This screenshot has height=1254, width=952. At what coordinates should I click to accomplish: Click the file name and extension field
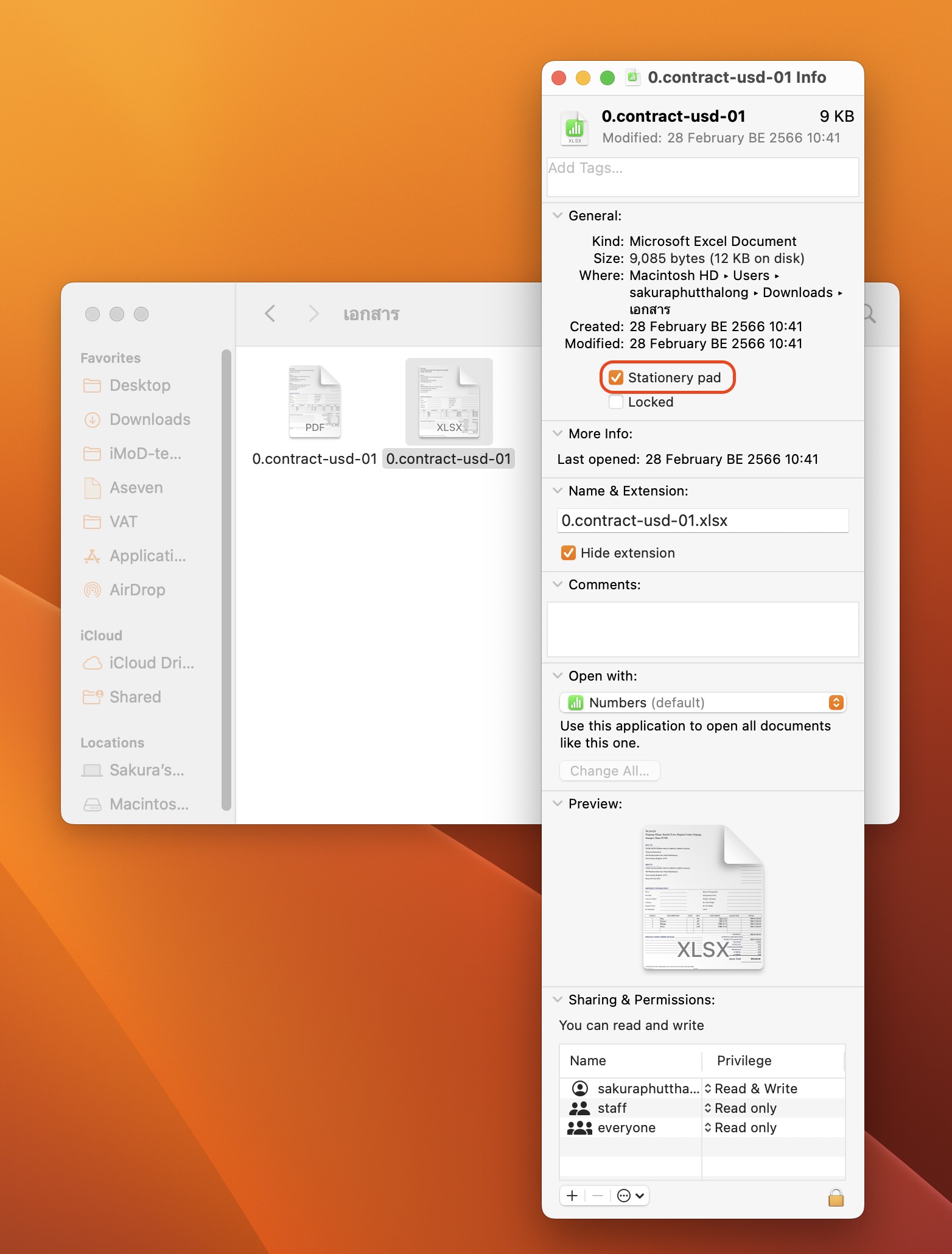(x=702, y=520)
